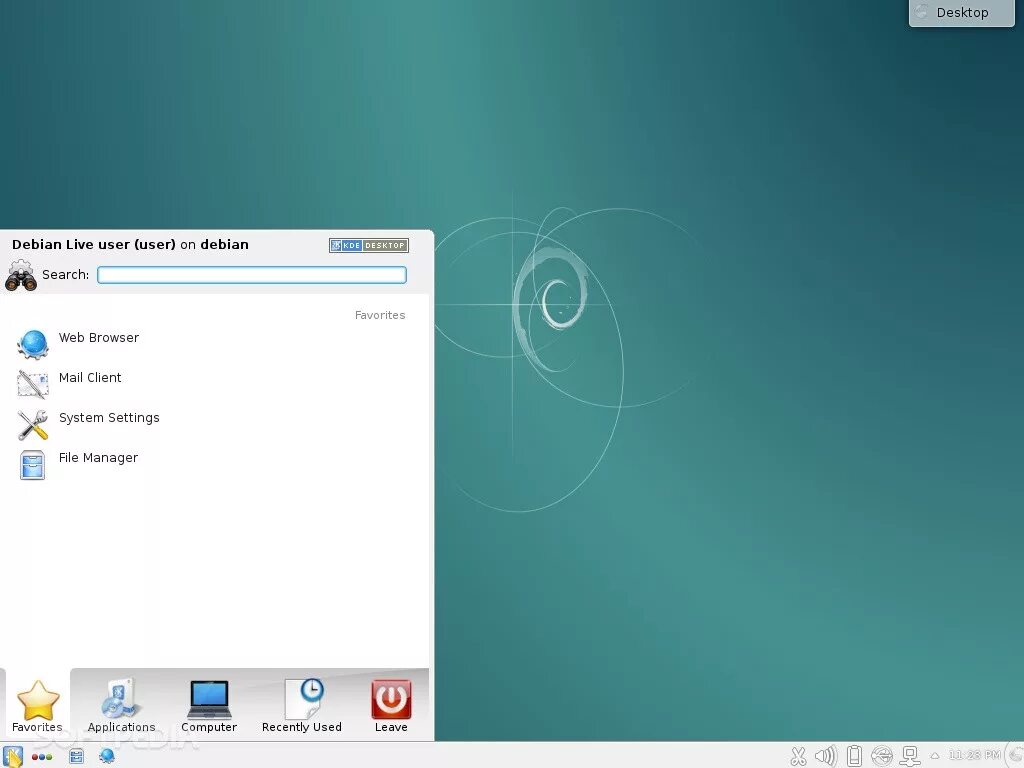Screen dimensions: 1024x768
Task: Click the KDE Desktop badge
Action: (x=369, y=246)
